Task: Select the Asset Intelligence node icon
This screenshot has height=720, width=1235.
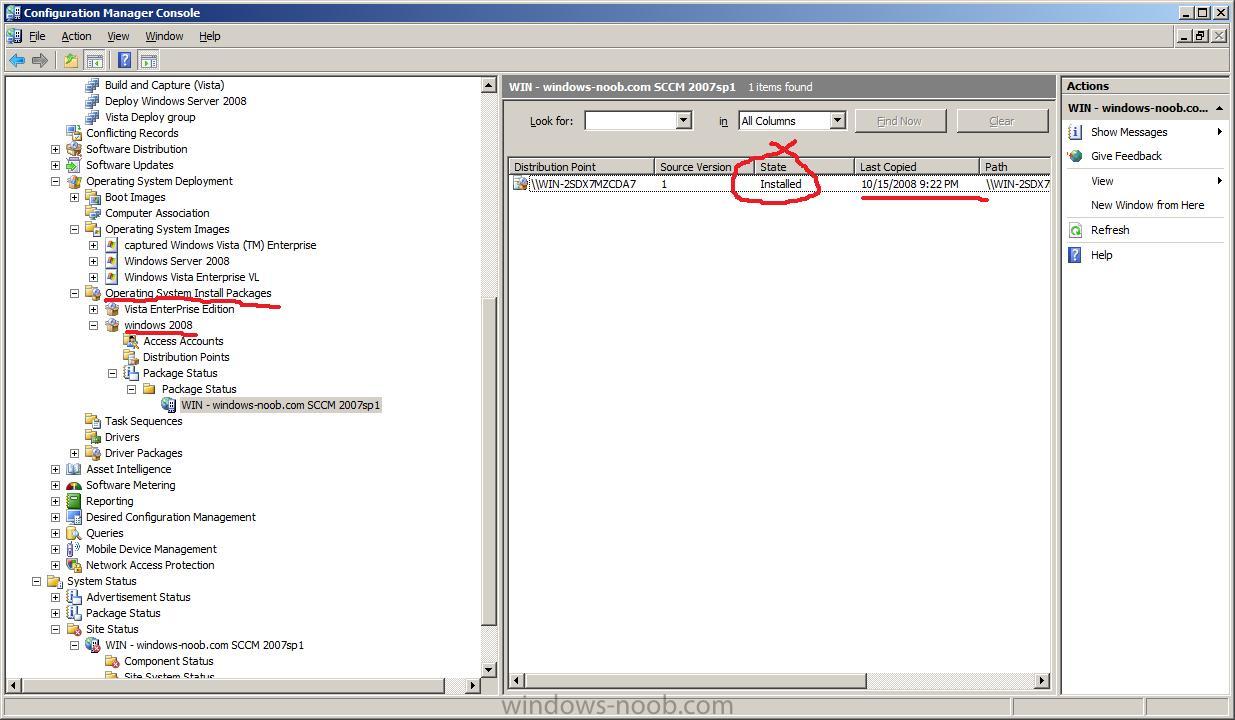Action: click(74, 469)
